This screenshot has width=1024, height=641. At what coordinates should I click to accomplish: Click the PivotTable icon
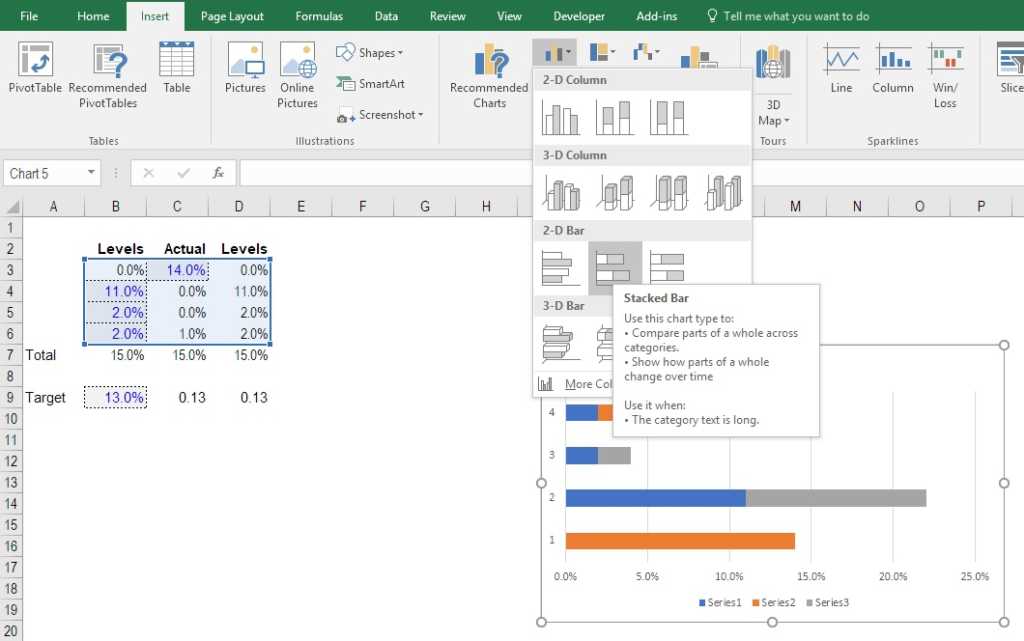click(35, 70)
